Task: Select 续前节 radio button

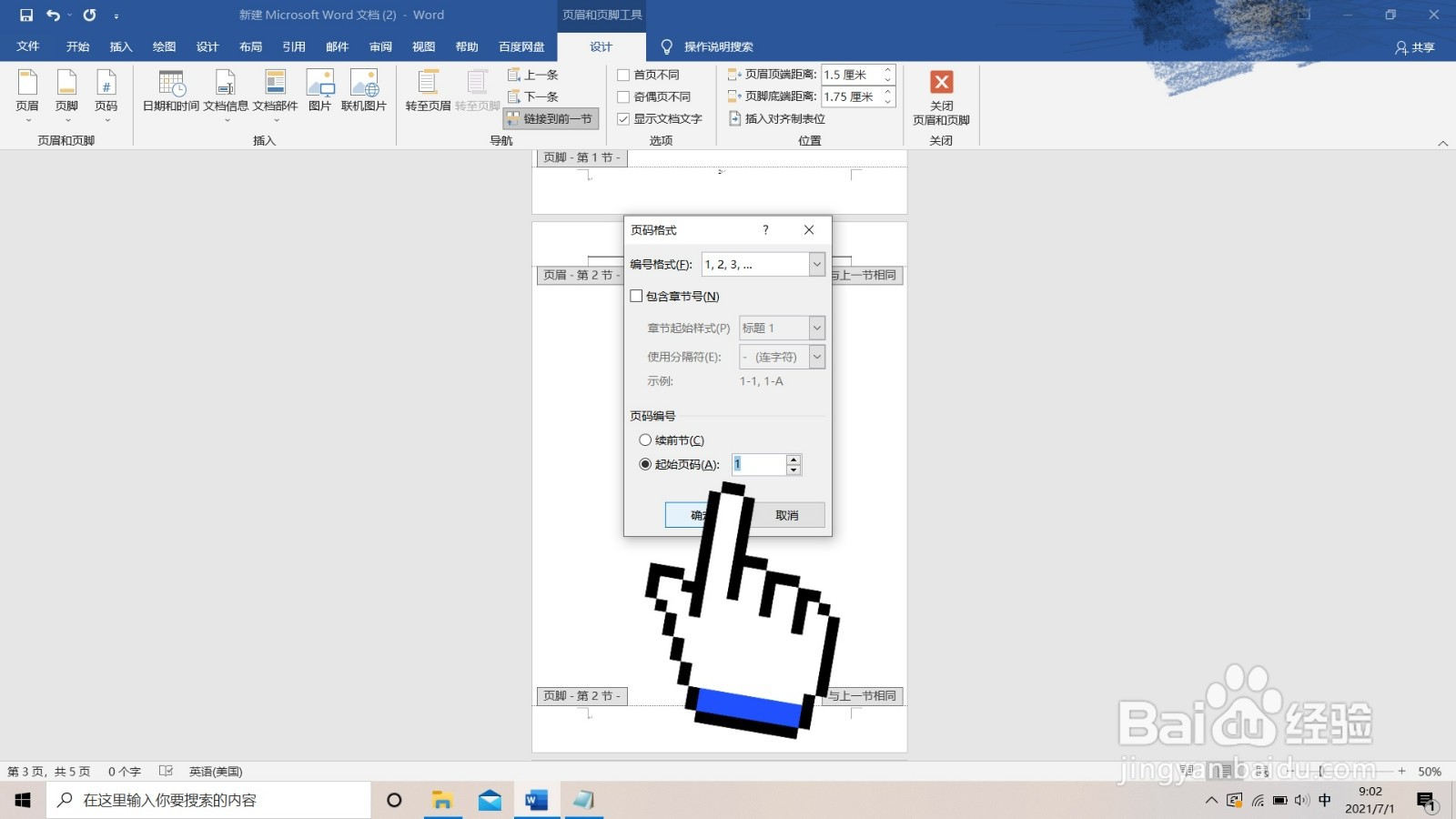Action: 645,440
